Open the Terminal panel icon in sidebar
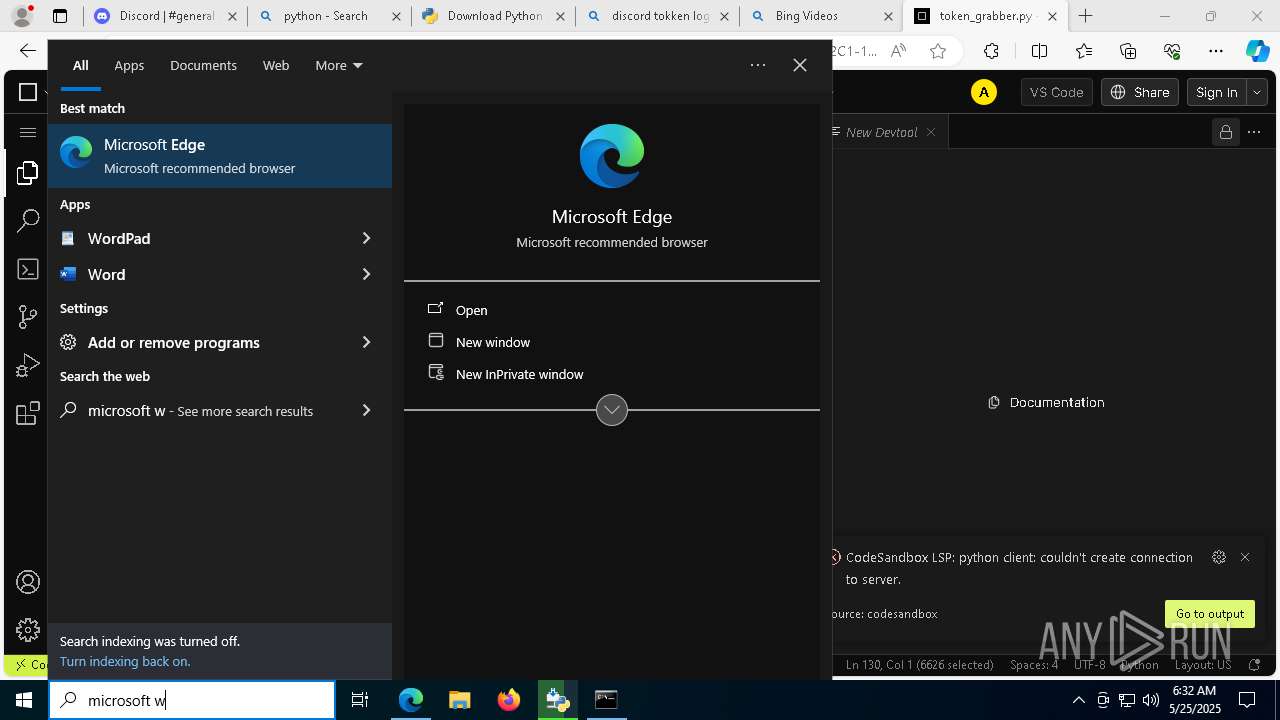Viewport: 1280px width, 720px height. click(x=28, y=269)
